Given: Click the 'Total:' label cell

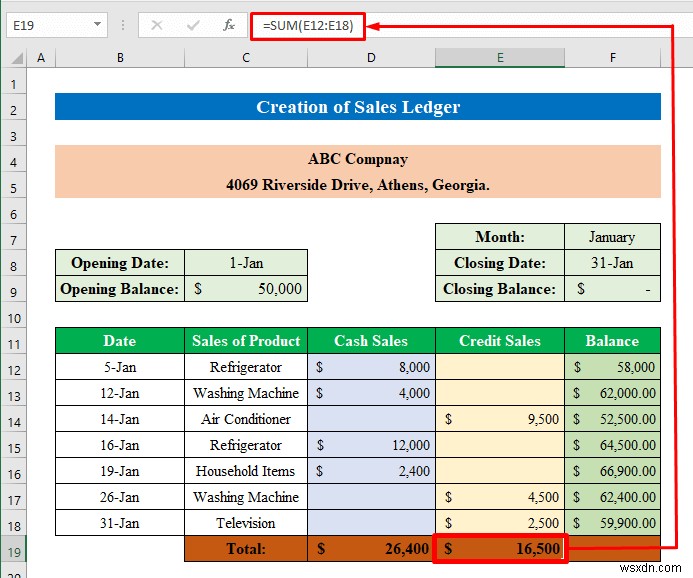Looking at the screenshot, I should 246,549.
